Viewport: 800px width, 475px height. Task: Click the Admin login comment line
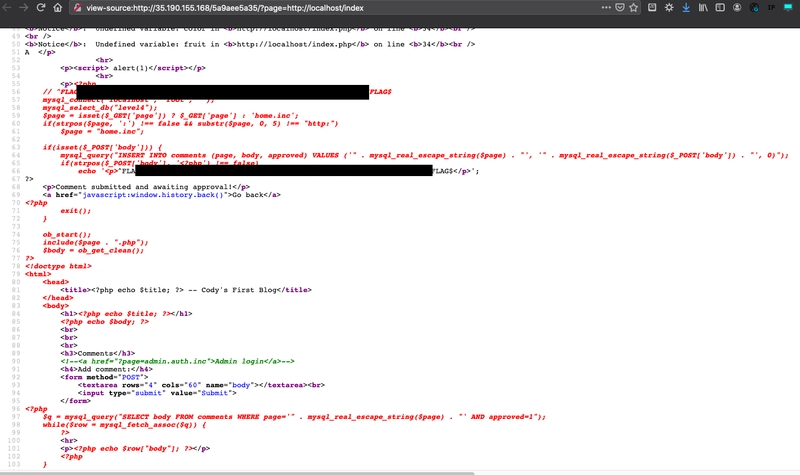tap(177, 361)
